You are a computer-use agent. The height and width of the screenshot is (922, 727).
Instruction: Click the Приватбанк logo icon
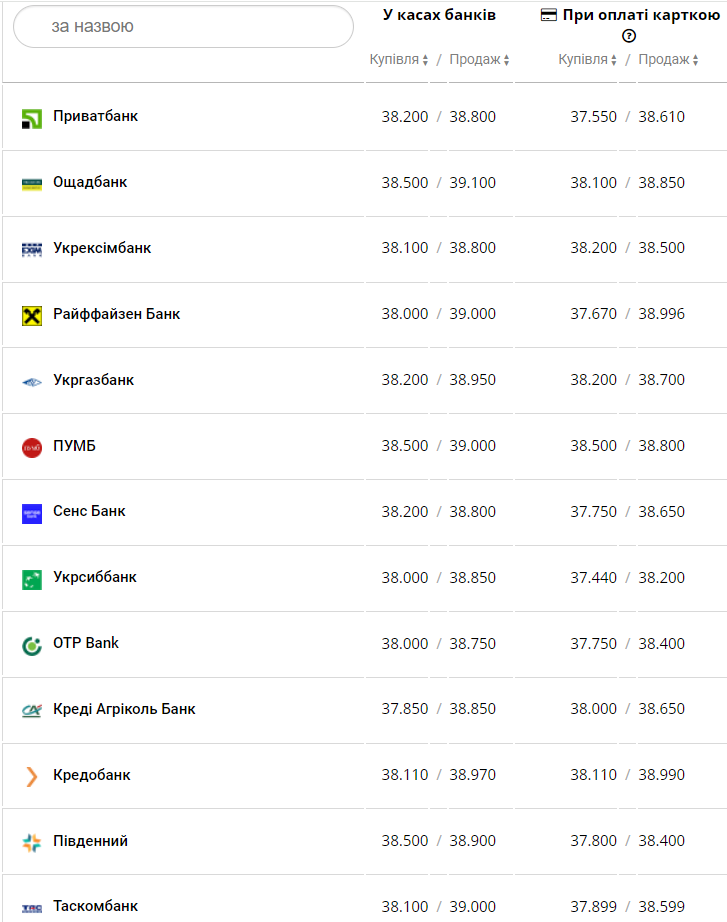click(x=32, y=118)
